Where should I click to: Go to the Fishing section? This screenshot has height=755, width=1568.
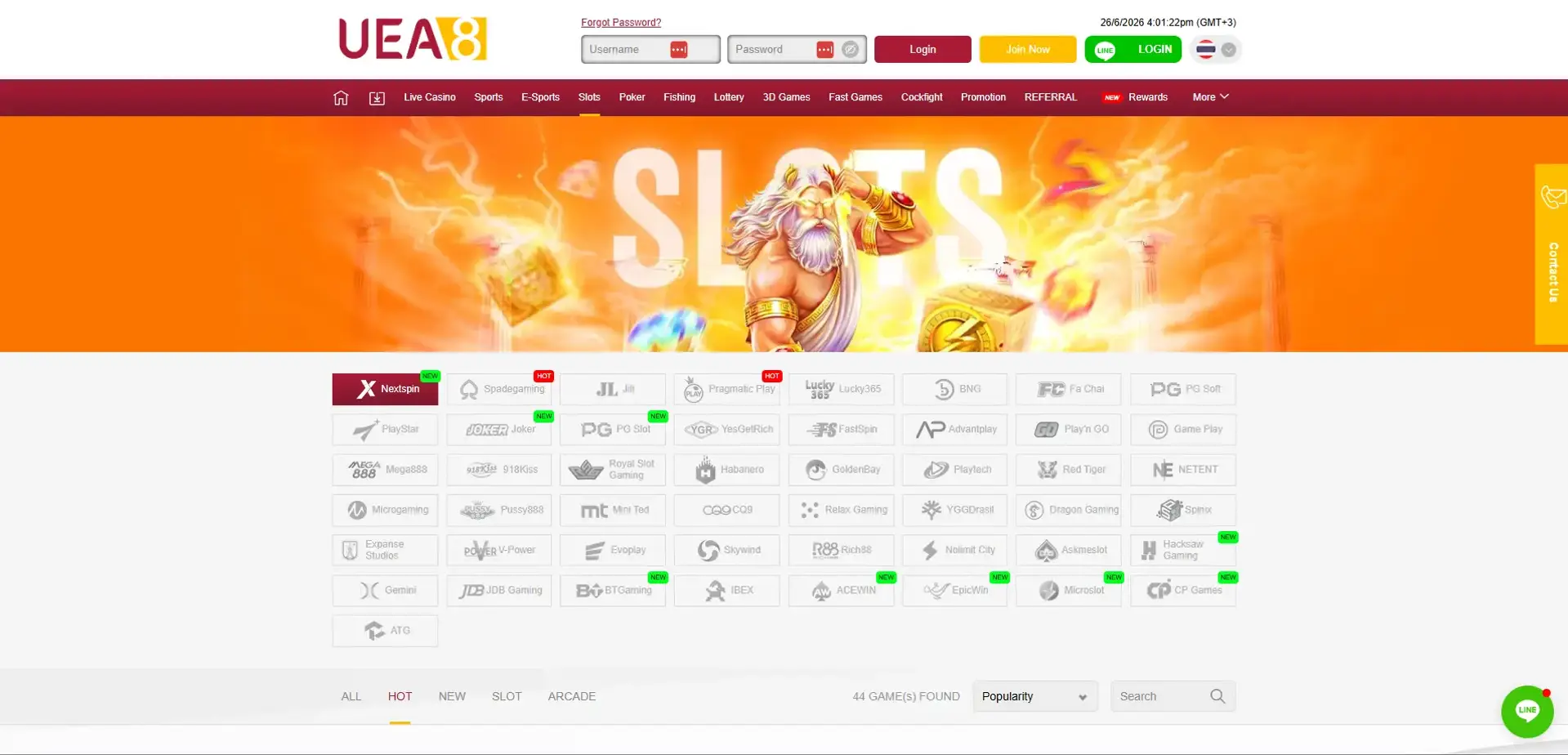coord(679,97)
